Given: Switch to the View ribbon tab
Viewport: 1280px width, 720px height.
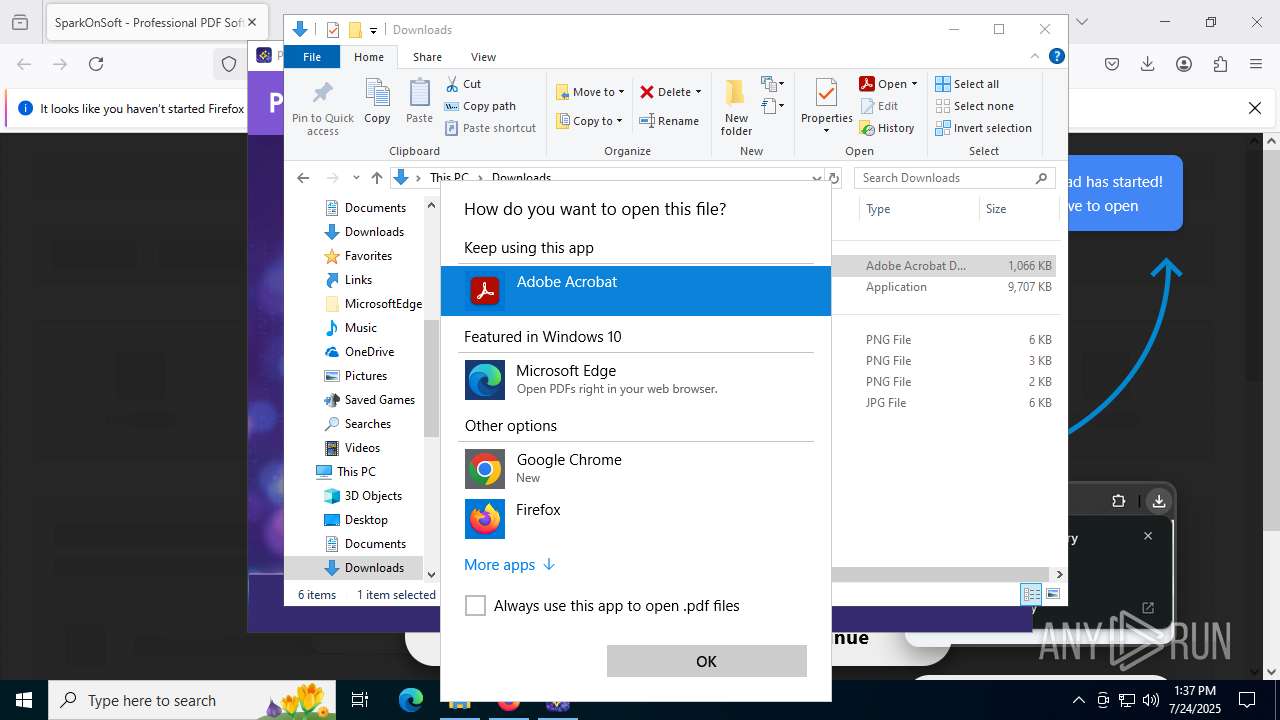Looking at the screenshot, I should [x=483, y=57].
